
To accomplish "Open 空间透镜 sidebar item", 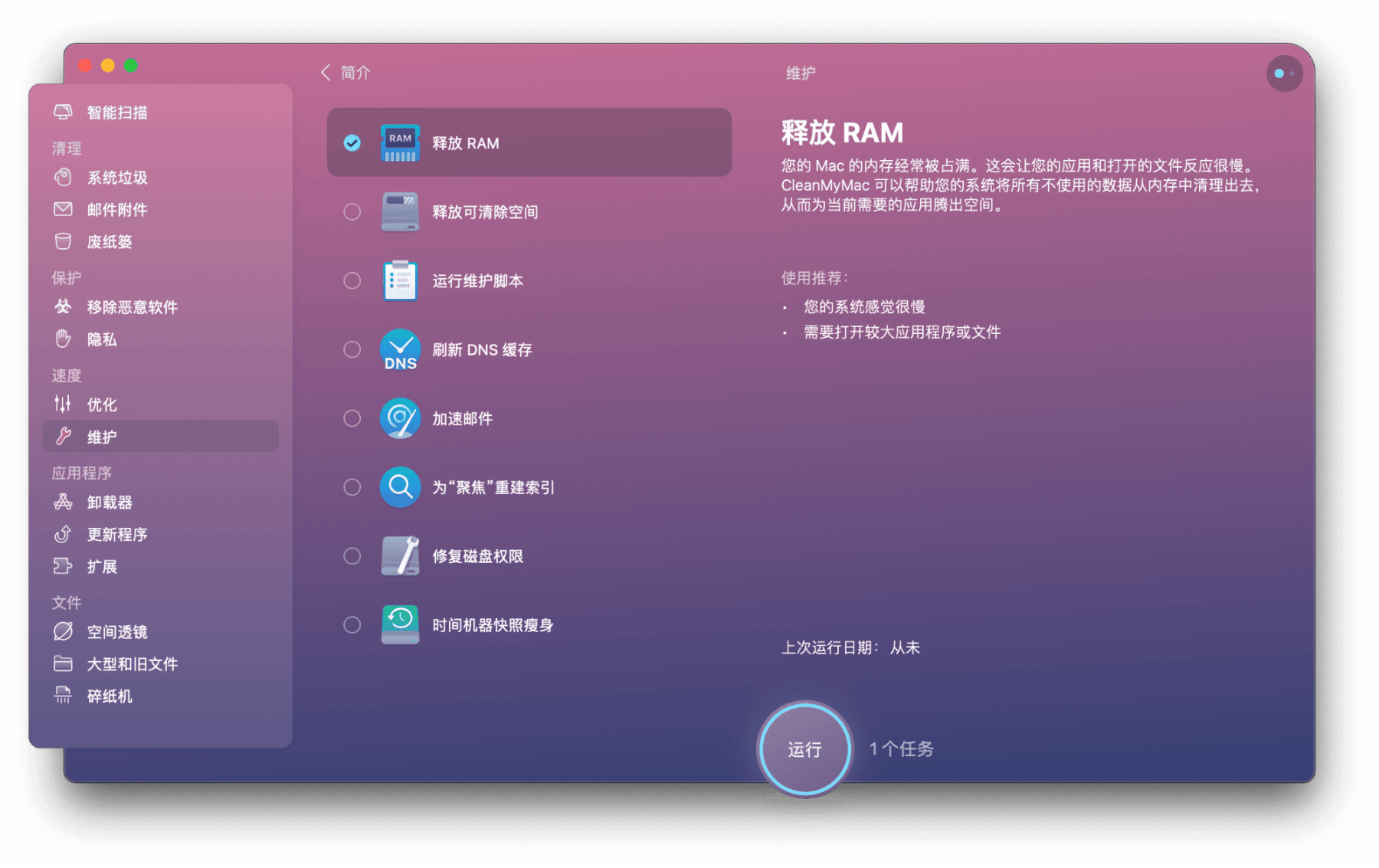I will 161,631.
